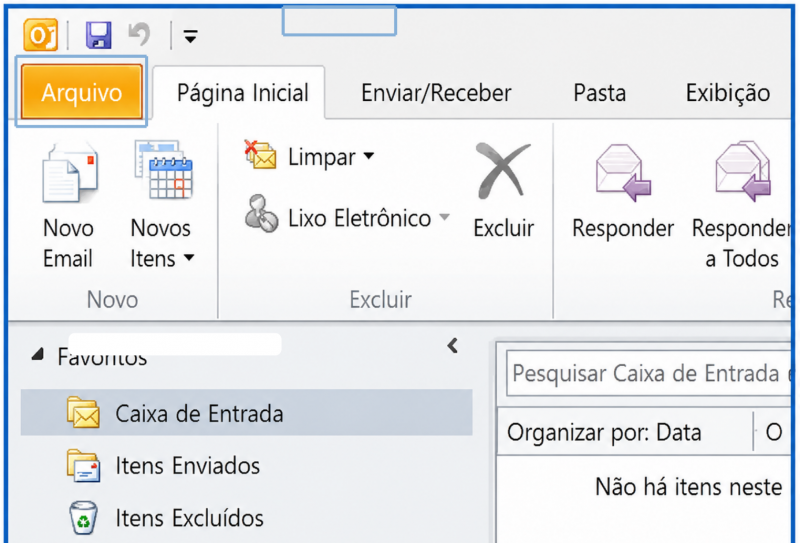Expand the Lixo Eletrônico dropdown arrow
Image resolution: width=800 pixels, height=543 pixels.
444,217
